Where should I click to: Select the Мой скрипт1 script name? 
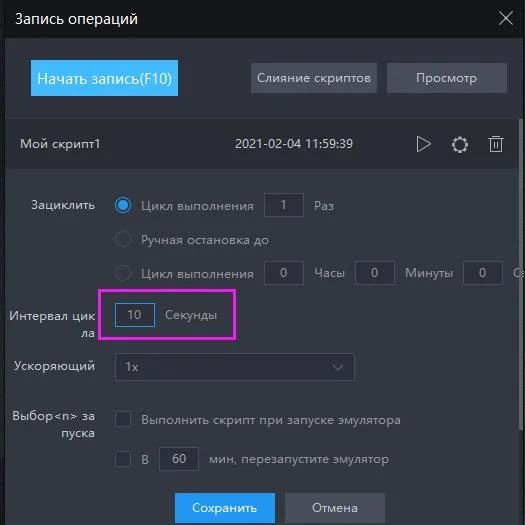click(x=60, y=144)
